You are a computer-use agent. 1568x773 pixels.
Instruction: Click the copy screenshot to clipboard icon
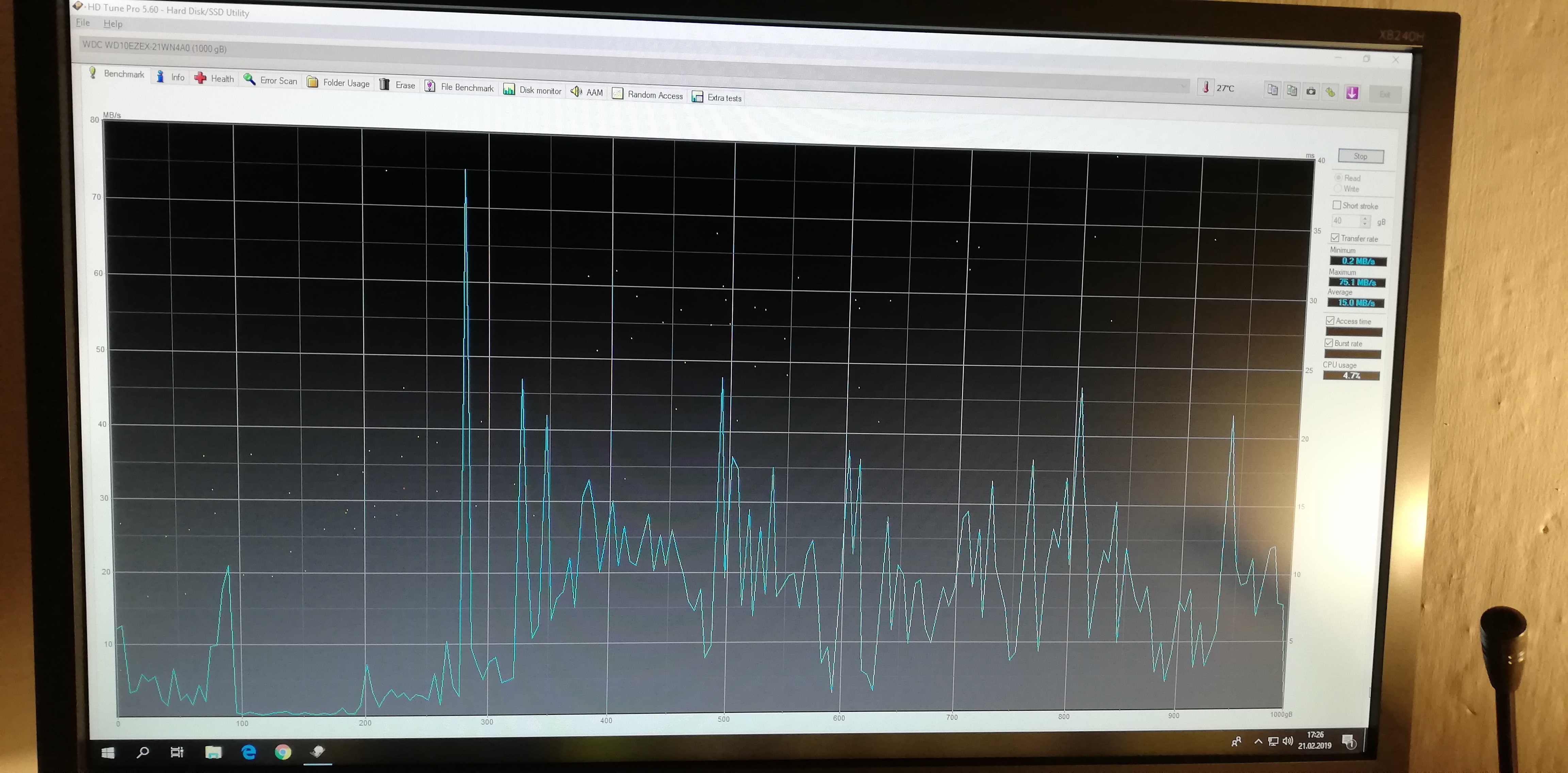coord(1292,91)
